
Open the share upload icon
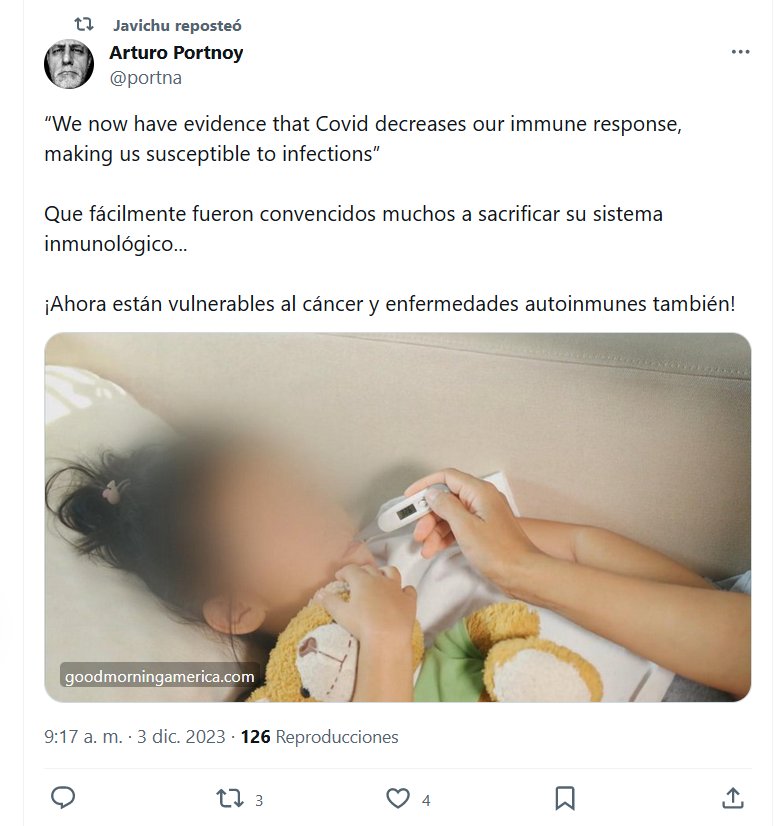click(x=732, y=798)
